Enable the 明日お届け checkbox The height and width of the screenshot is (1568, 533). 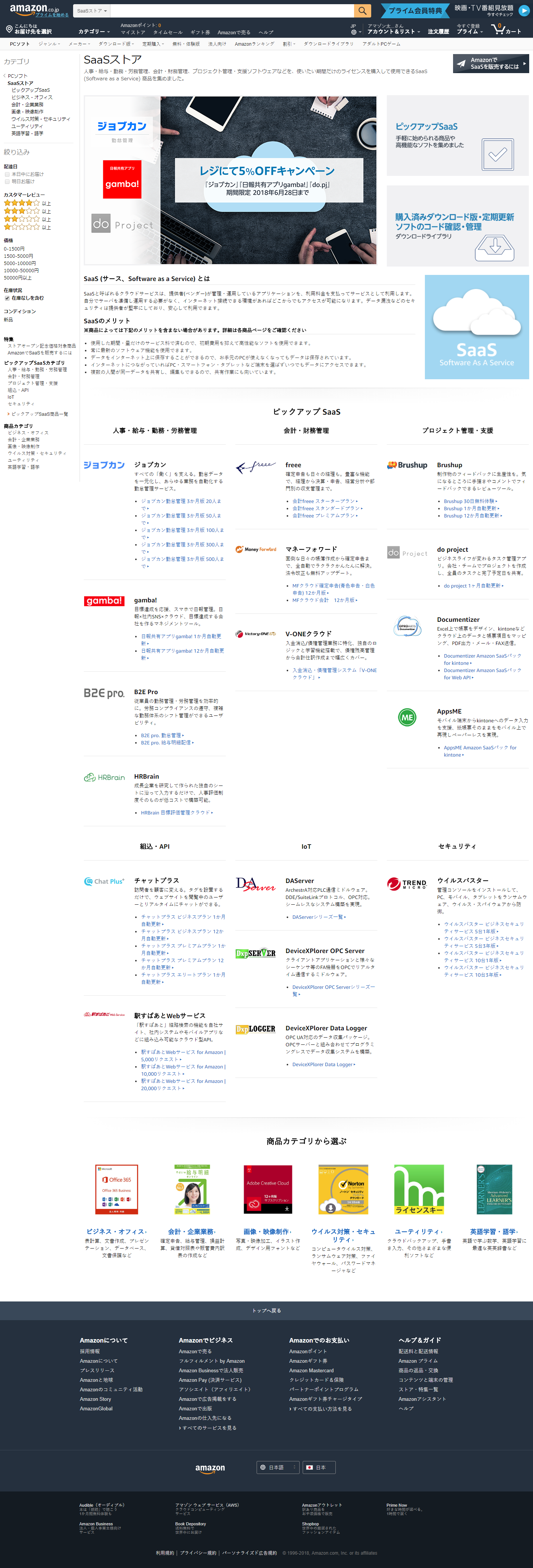[7, 181]
